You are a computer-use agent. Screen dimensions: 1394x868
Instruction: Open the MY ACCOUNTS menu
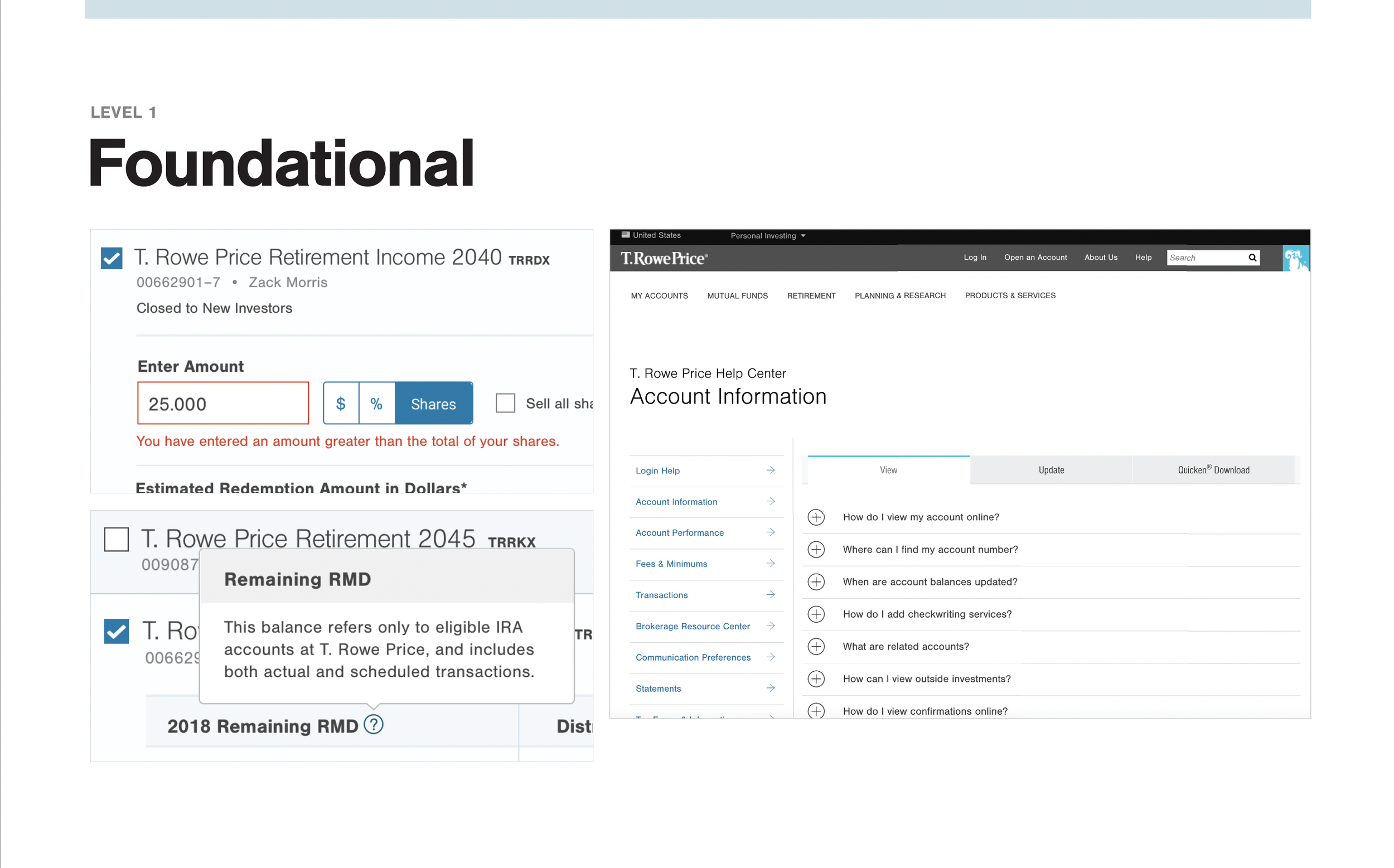[x=659, y=295]
